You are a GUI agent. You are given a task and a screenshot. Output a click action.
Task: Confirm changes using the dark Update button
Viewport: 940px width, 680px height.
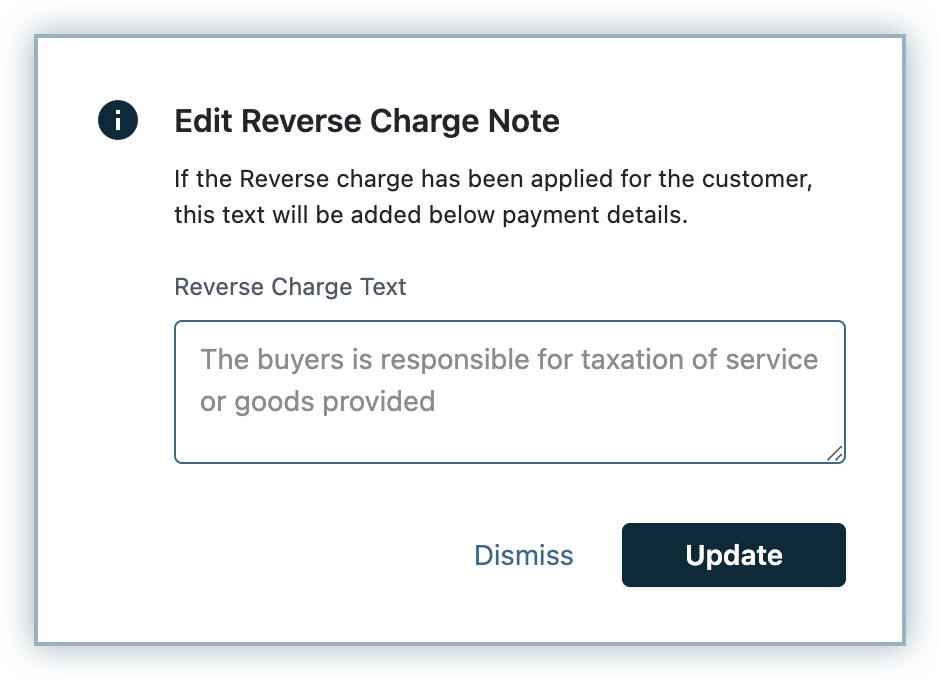(733, 555)
